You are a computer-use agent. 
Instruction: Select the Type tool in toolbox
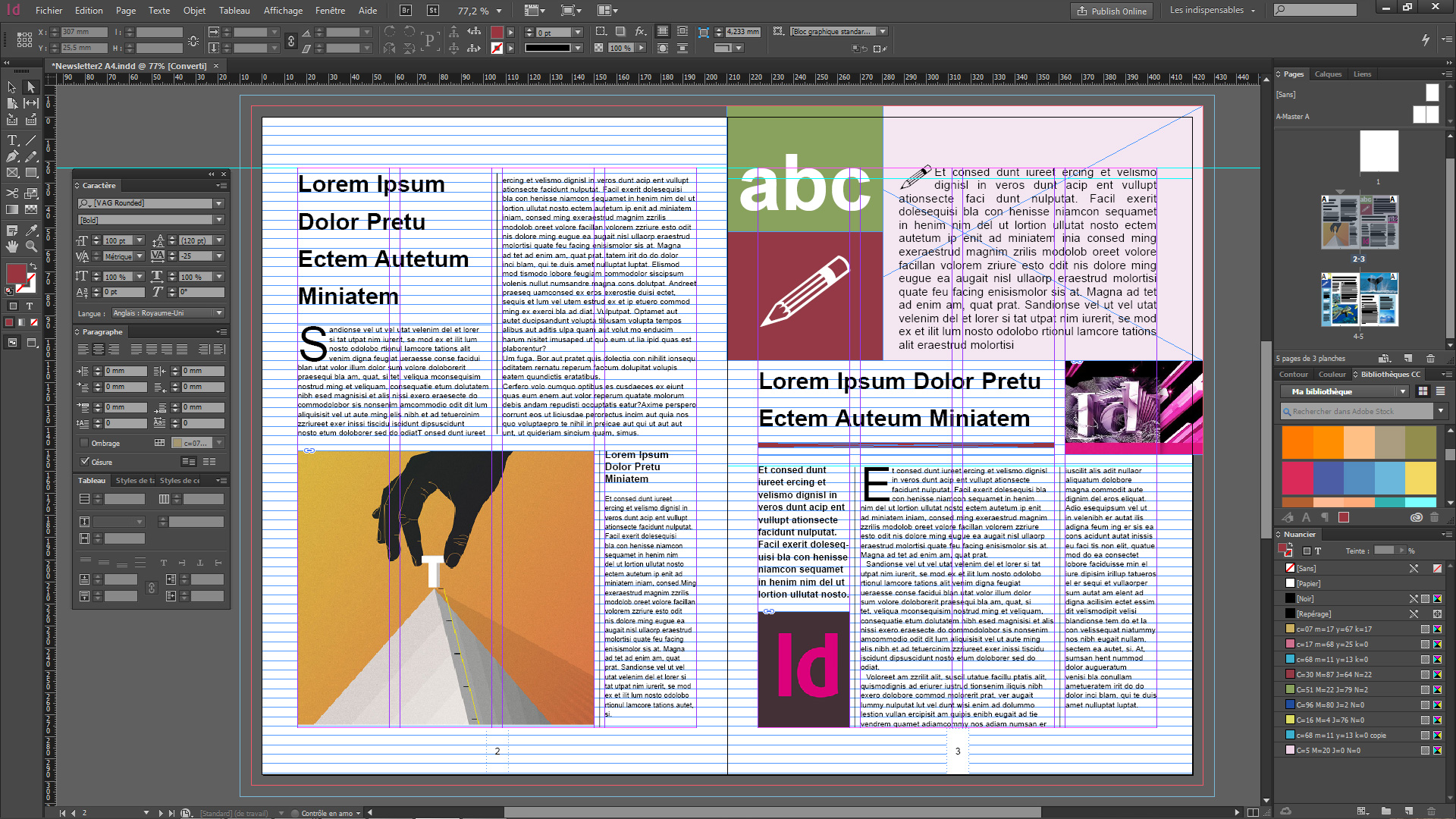12,140
